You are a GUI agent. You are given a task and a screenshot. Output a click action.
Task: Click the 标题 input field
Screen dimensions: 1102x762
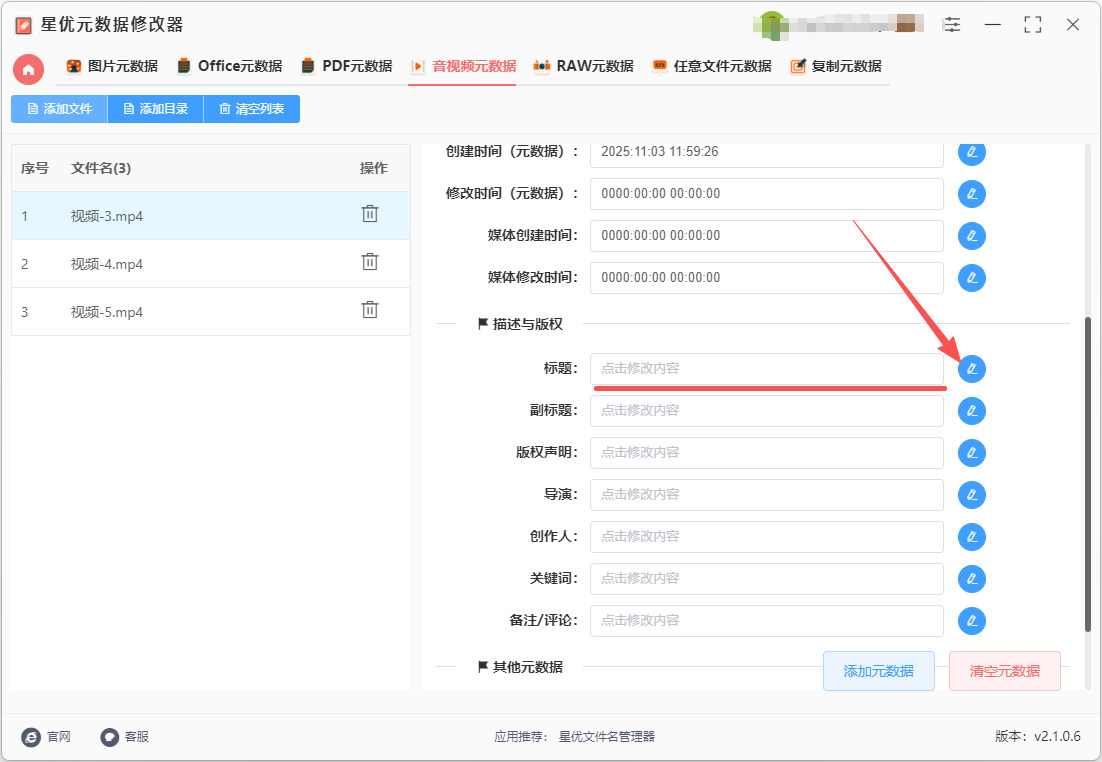tap(767, 368)
